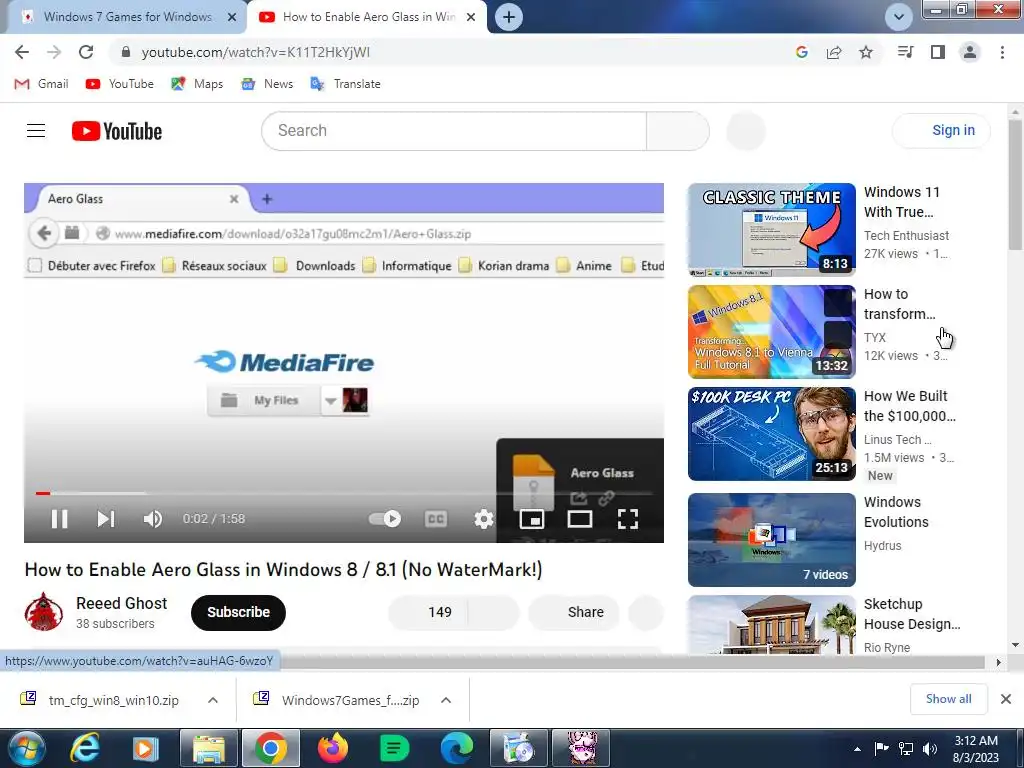Open Gmail bookmark
The image size is (1024, 768).
point(41,84)
